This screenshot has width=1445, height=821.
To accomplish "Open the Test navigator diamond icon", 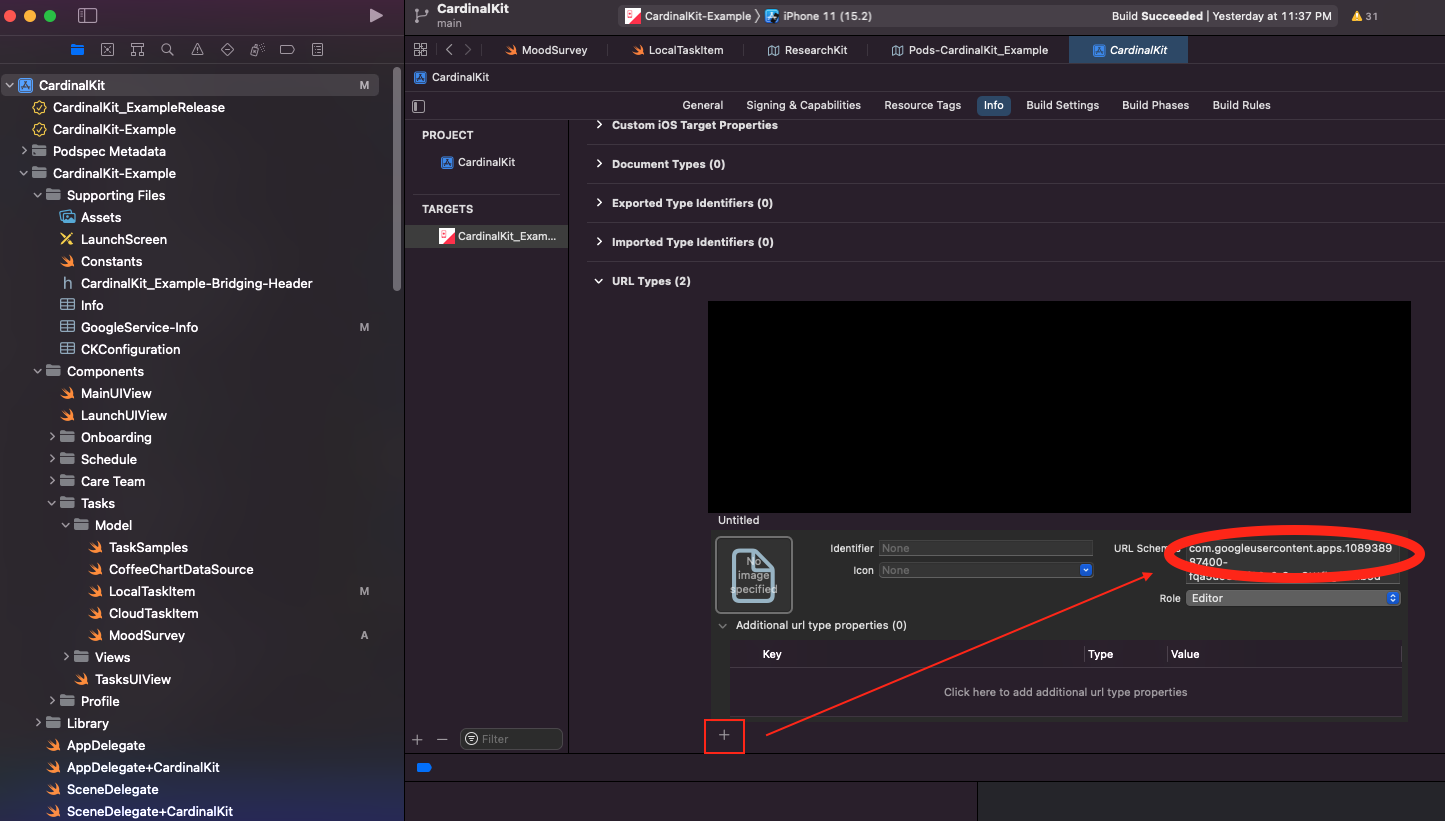I will (x=227, y=50).
